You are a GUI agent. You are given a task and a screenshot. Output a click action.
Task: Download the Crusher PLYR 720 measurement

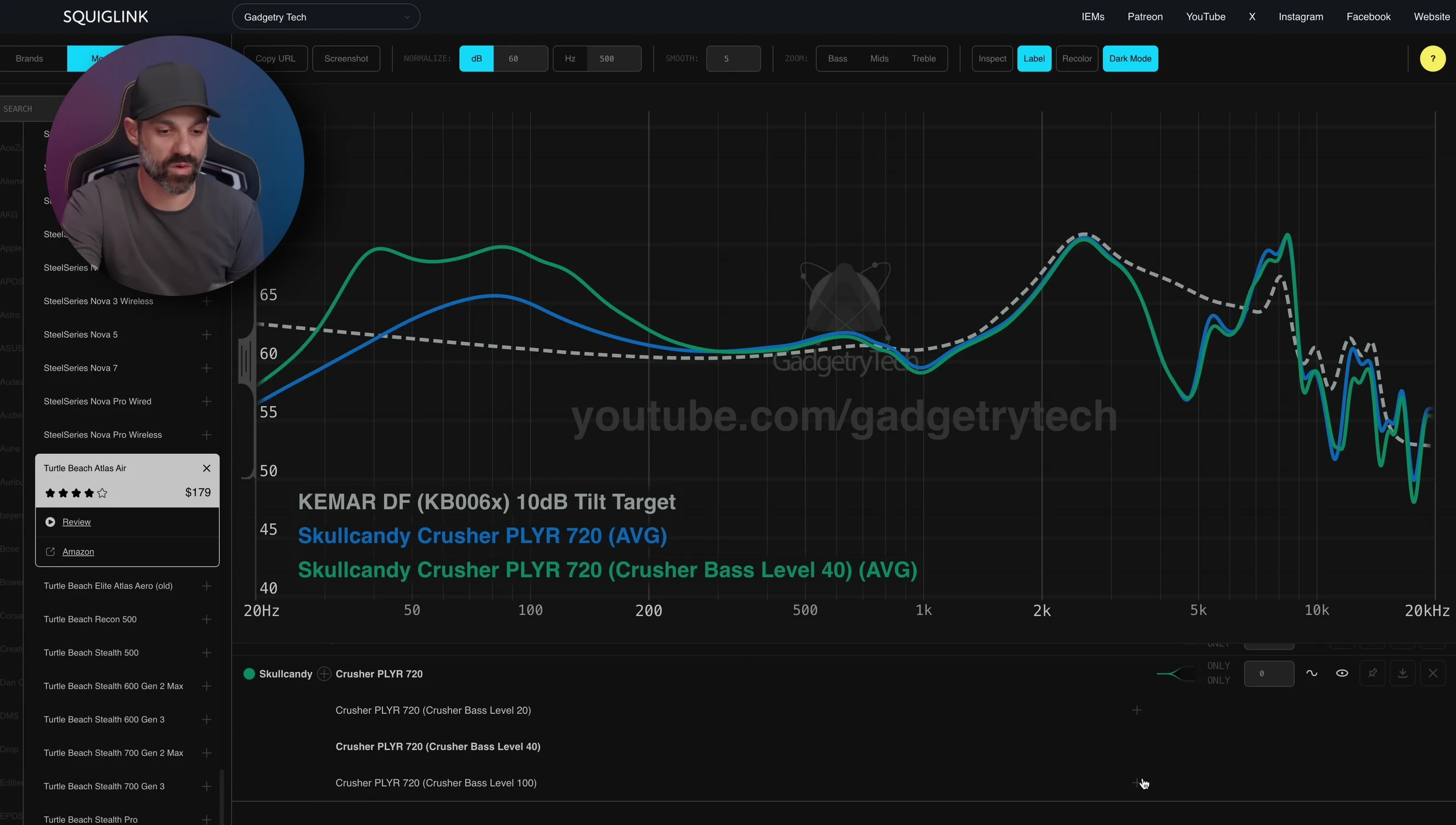point(1402,673)
